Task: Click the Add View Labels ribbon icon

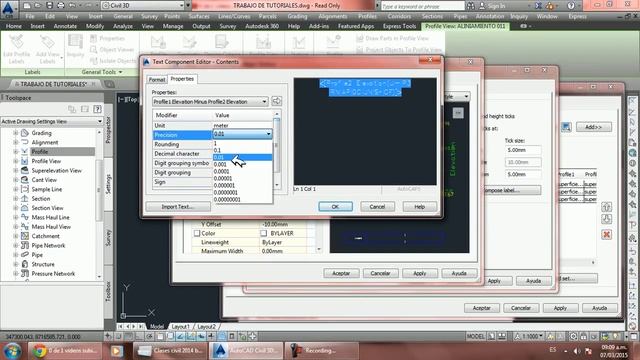Action: 47,42
